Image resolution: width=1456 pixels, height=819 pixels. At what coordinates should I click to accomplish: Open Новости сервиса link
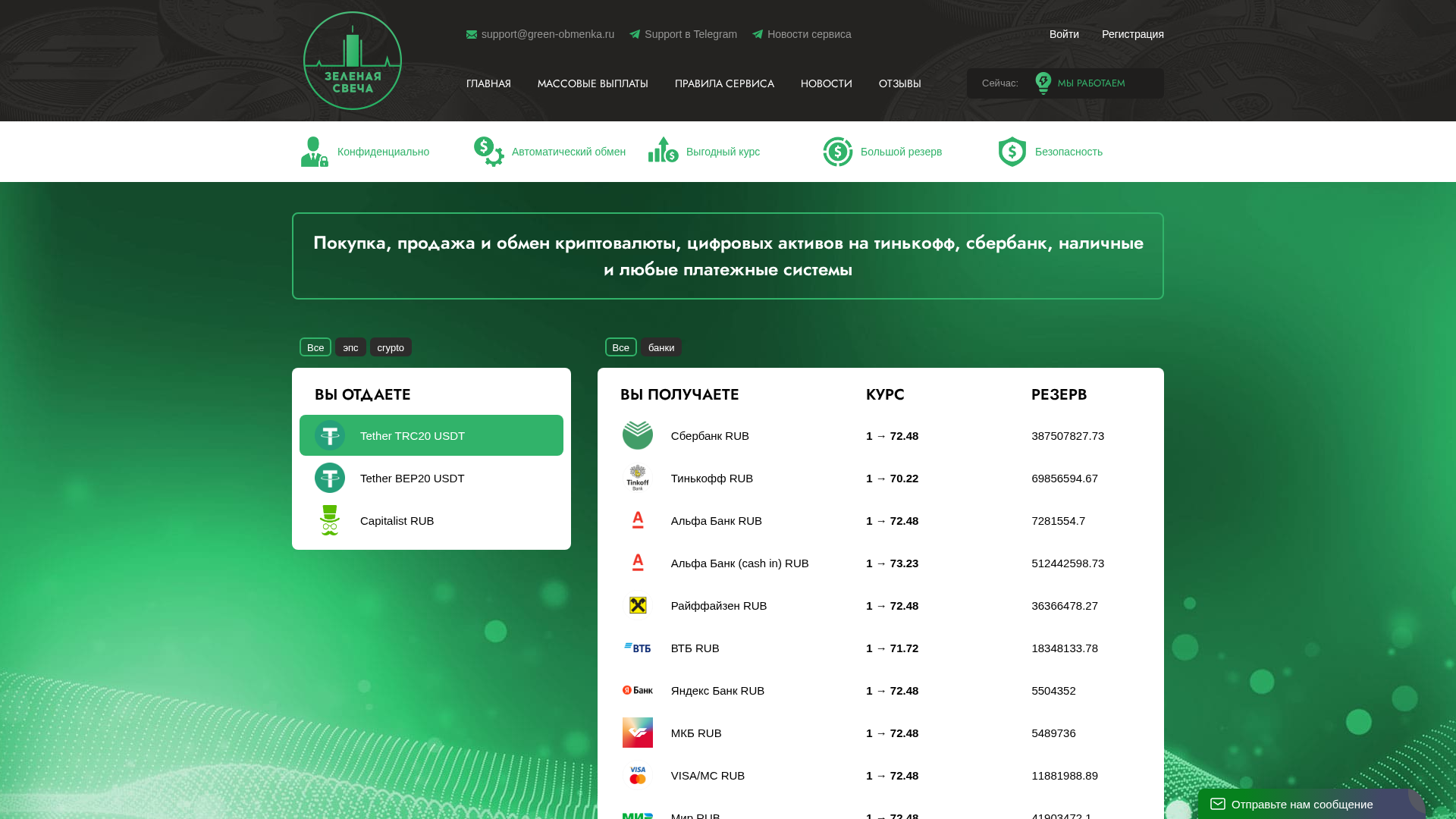809,34
